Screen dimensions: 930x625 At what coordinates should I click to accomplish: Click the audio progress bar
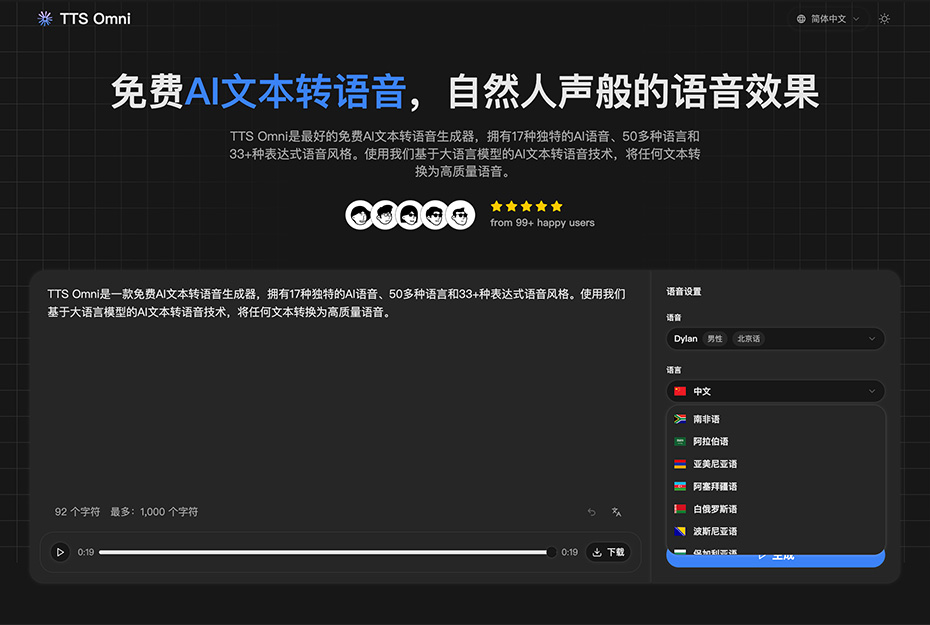(x=325, y=552)
